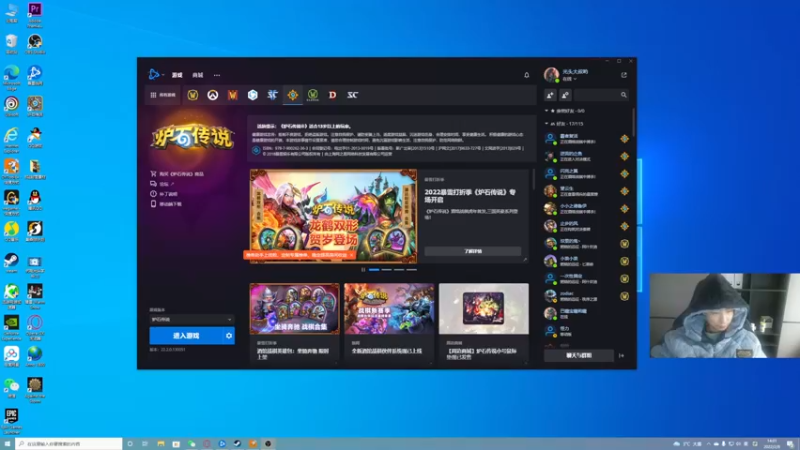Pop out the friends panel
Image resolution: width=800 pixels, height=450 pixels.
623,75
